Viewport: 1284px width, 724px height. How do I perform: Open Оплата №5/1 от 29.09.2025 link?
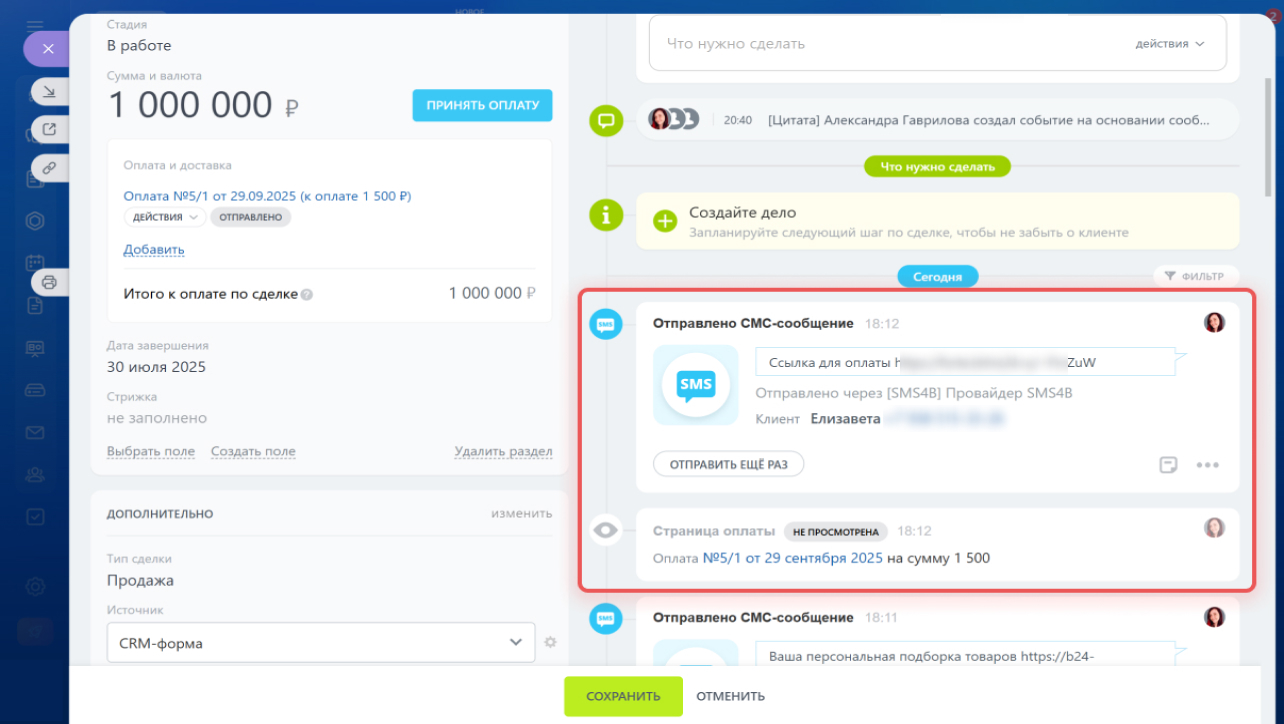pyautogui.click(x=267, y=196)
